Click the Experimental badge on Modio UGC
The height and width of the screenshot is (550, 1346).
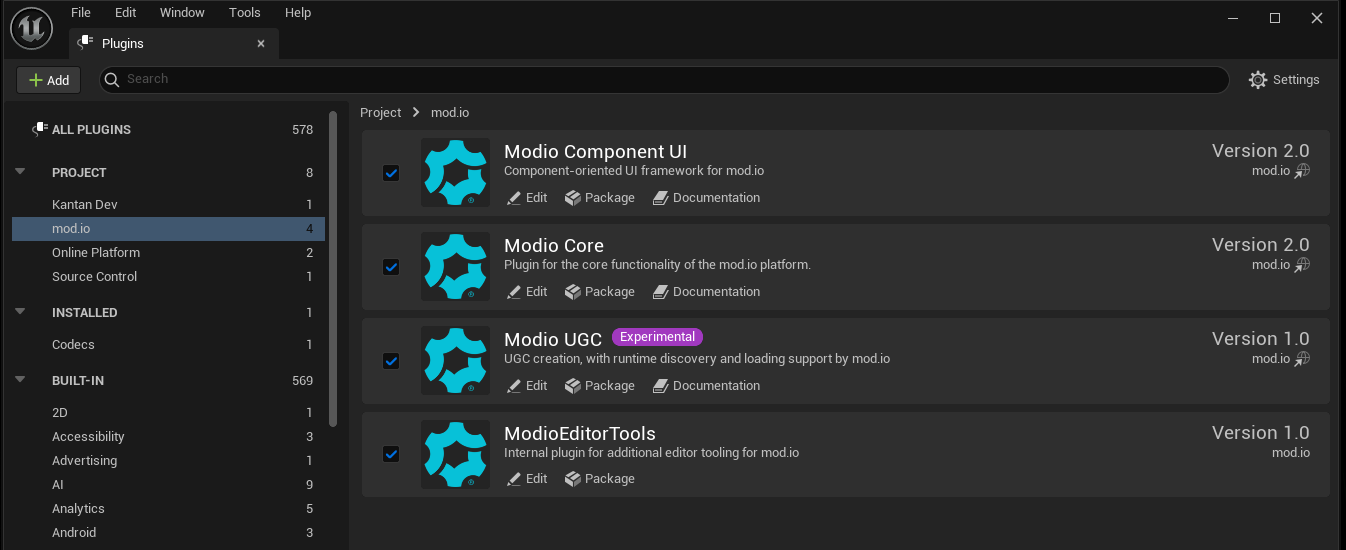(x=658, y=337)
